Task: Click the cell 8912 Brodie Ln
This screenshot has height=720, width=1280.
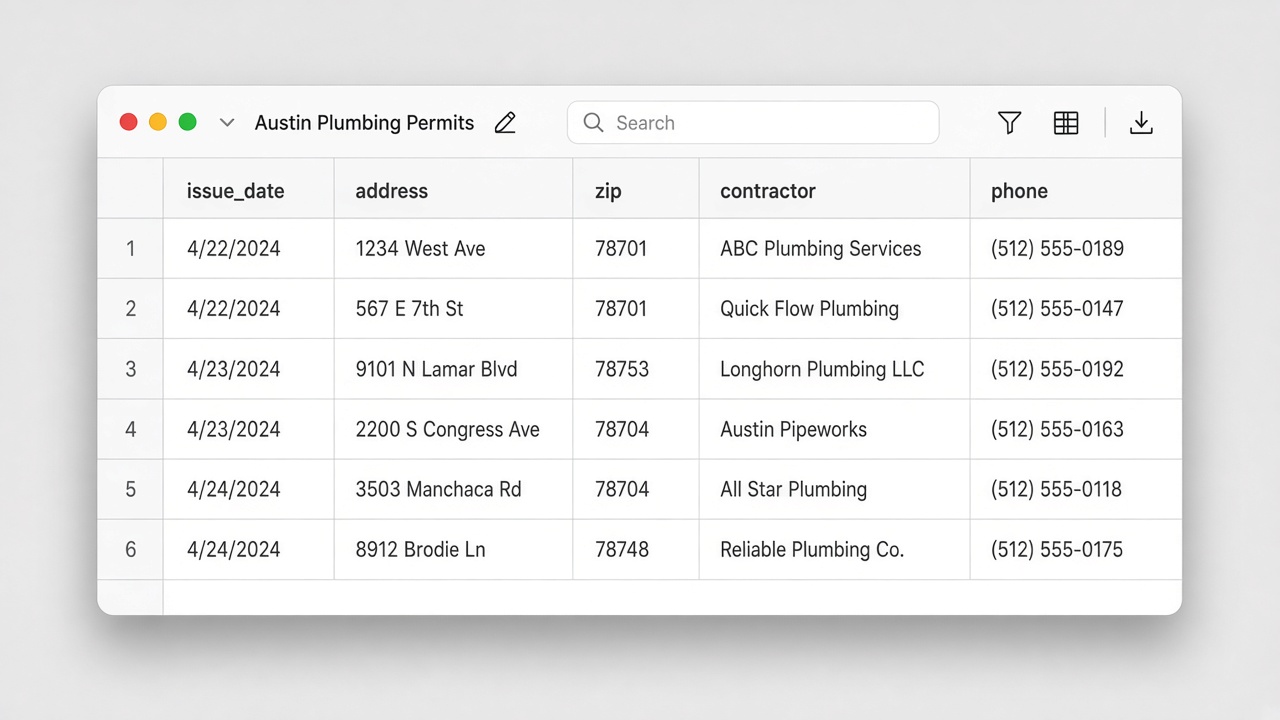Action: click(x=454, y=549)
